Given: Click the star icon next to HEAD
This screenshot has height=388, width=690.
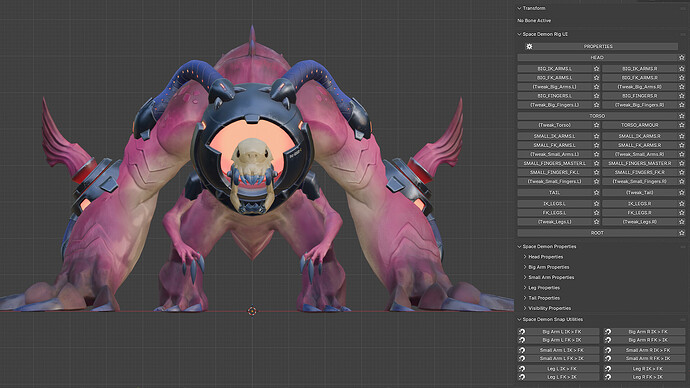Looking at the screenshot, I should coord(682,58).
